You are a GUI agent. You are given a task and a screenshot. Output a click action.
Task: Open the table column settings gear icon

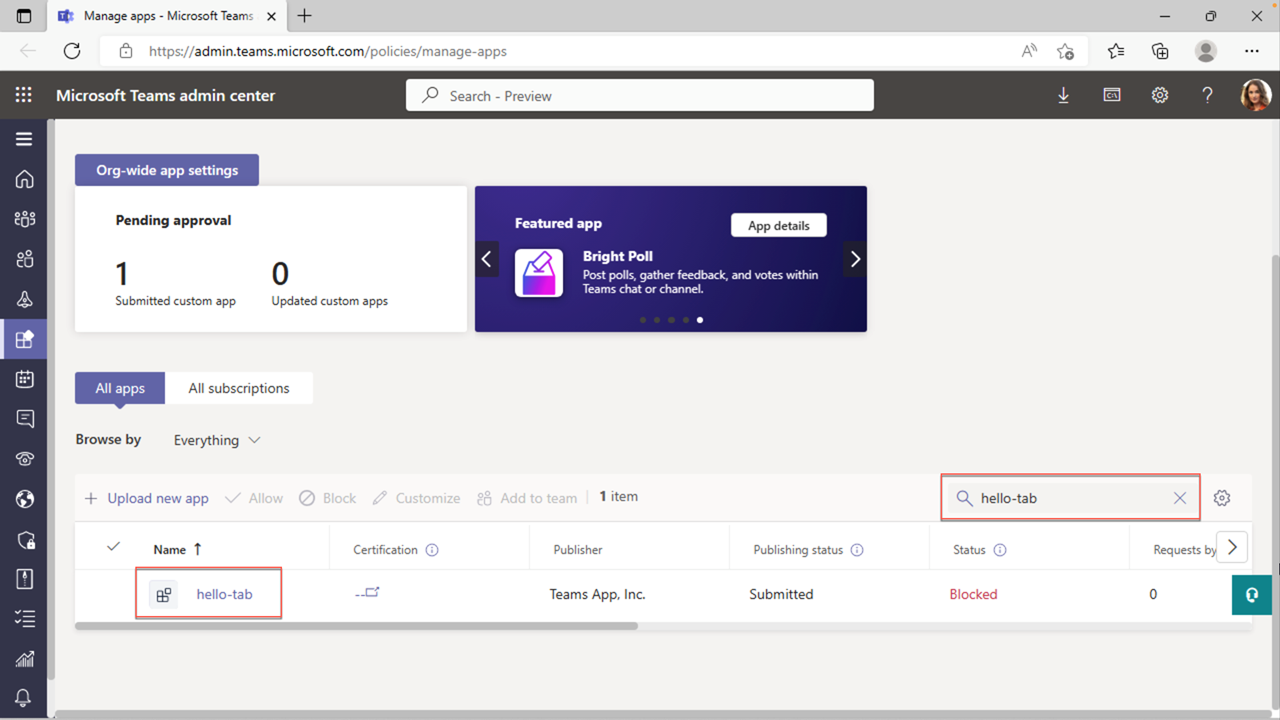coord(1222,498)
